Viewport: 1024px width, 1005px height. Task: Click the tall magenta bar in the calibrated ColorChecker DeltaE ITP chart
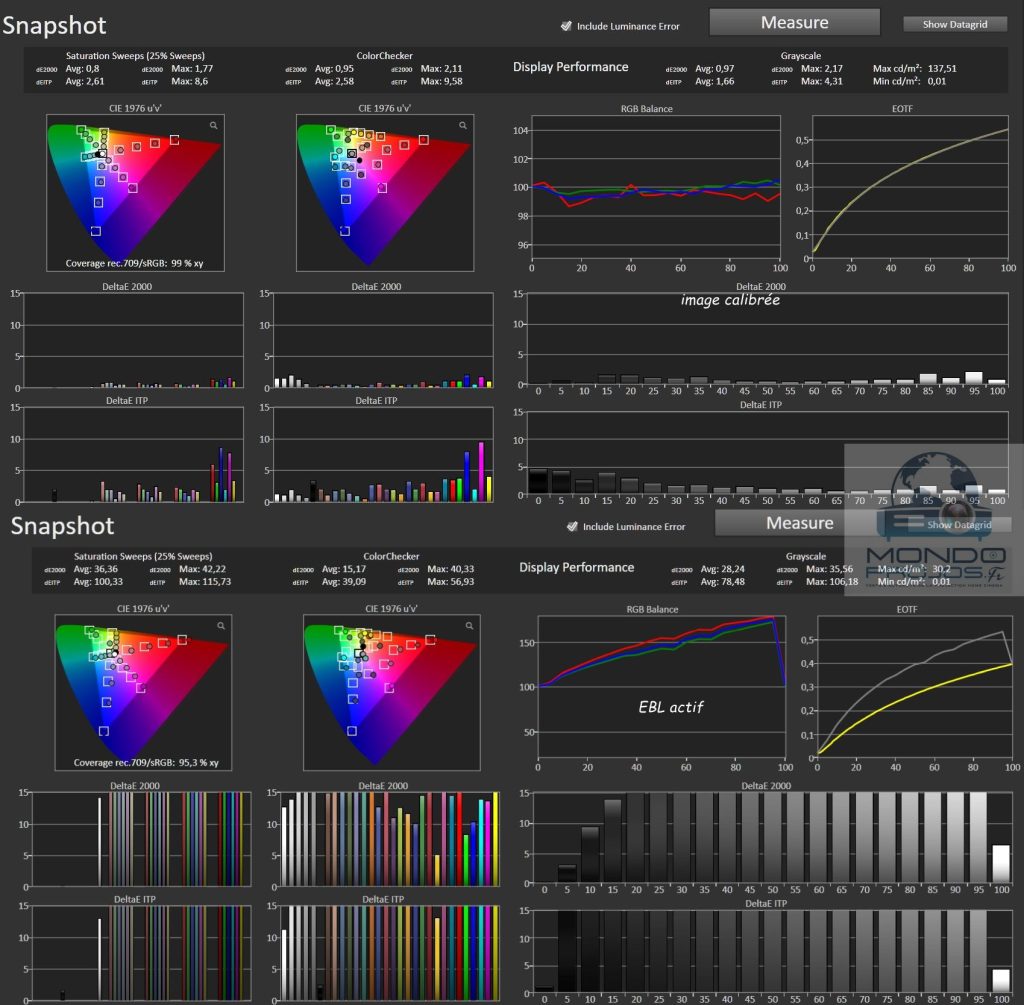(480, 471)
